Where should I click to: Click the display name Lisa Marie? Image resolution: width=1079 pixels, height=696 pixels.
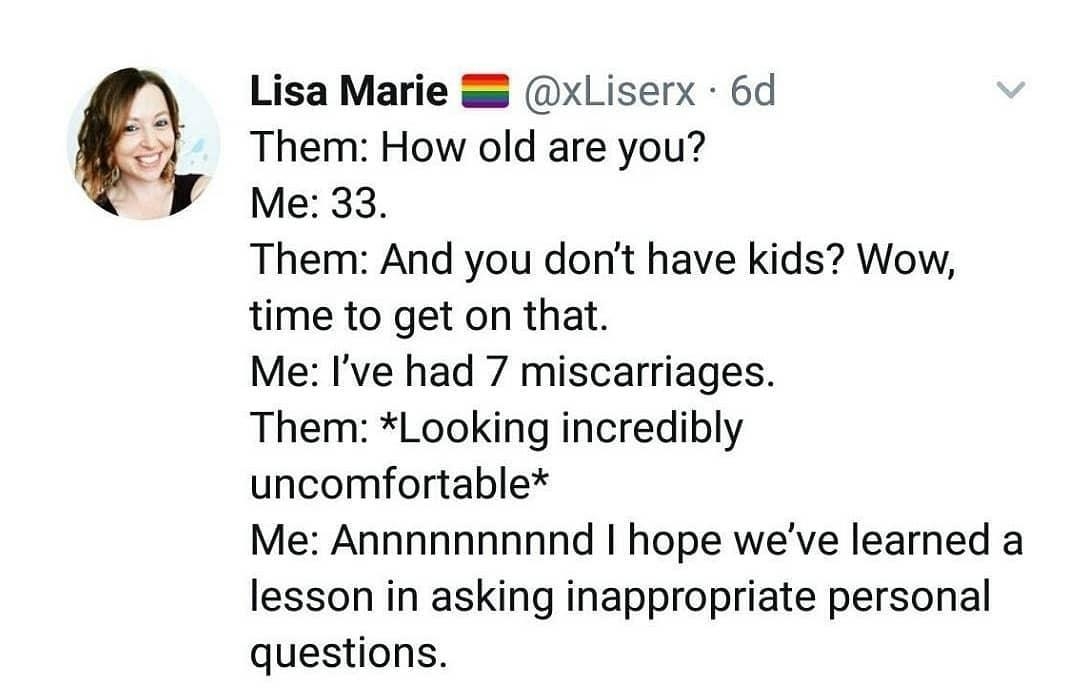coord(348,92)
